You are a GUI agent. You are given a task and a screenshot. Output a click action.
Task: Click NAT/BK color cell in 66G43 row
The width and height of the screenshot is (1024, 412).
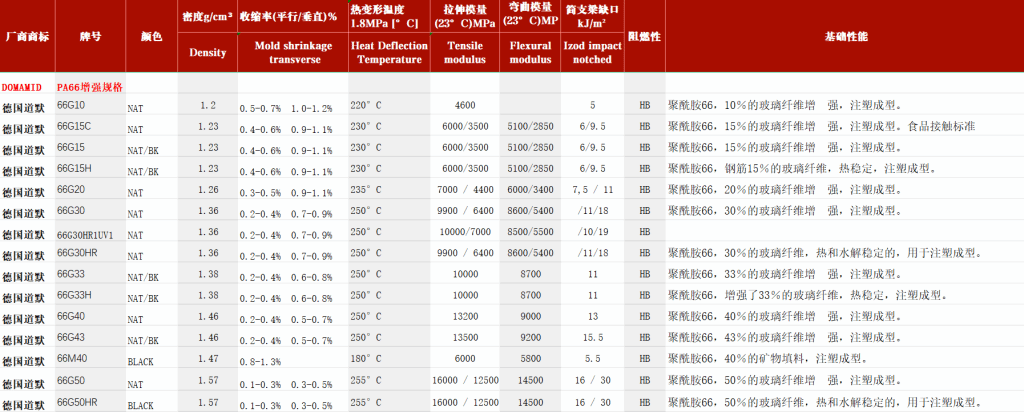pos(143,341)
